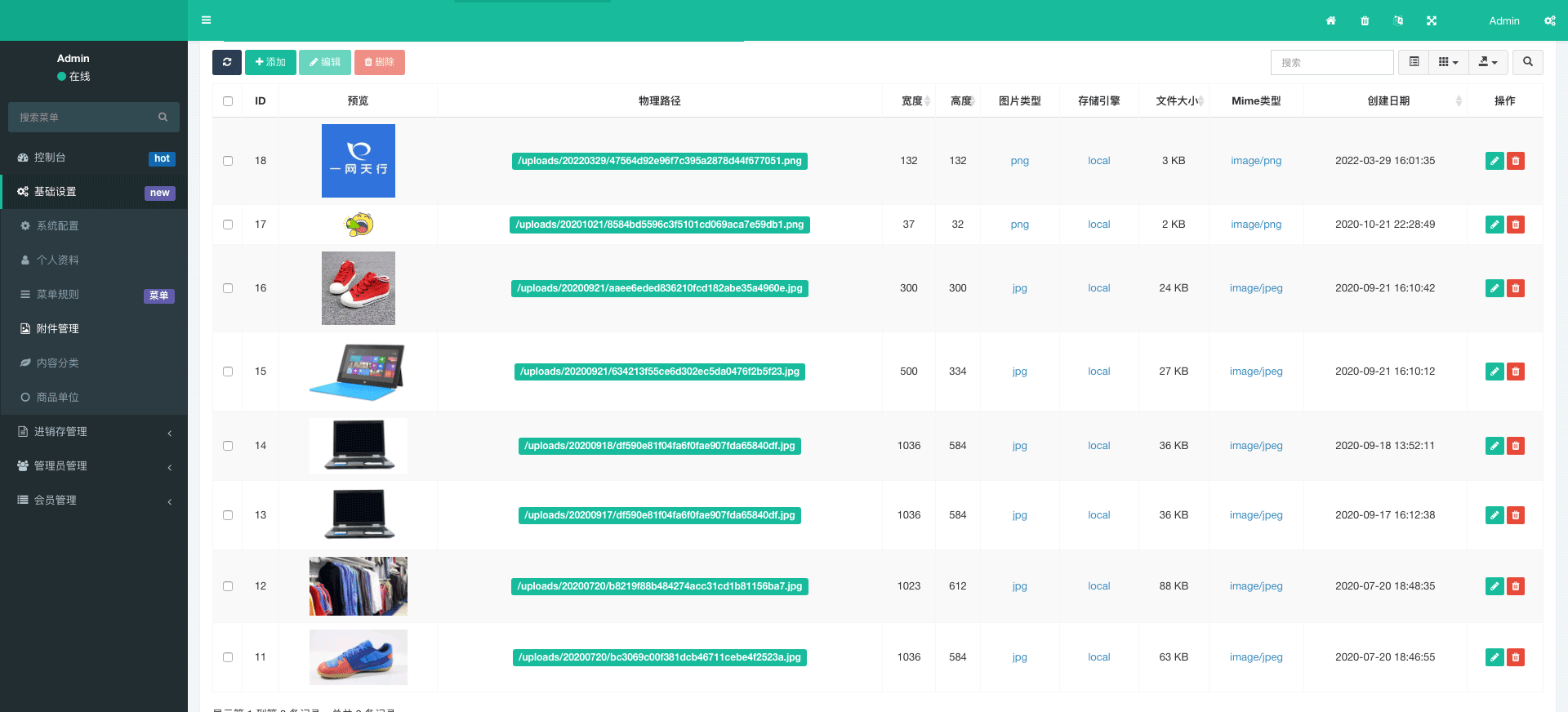Click the Admin user name in top bar
The image size is (1568, 712).
pos(1503,20)
